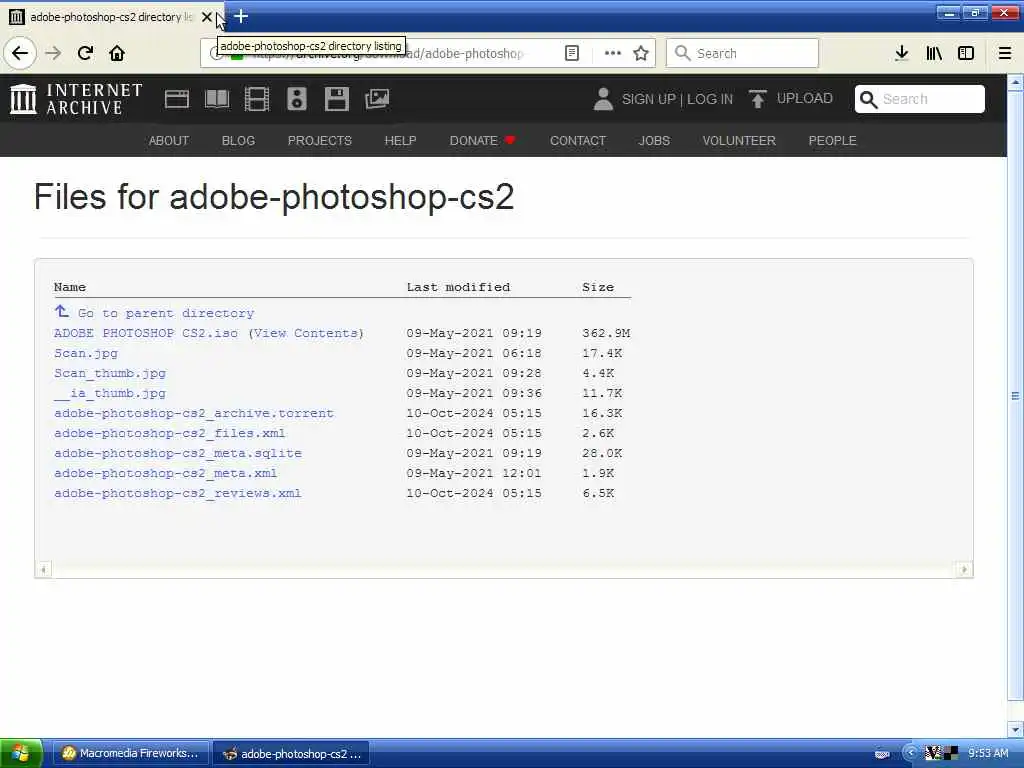This screenshot has width=1024, height=768.
Task: Open the PROJECTS menu item
Action: tap(319, 140)
